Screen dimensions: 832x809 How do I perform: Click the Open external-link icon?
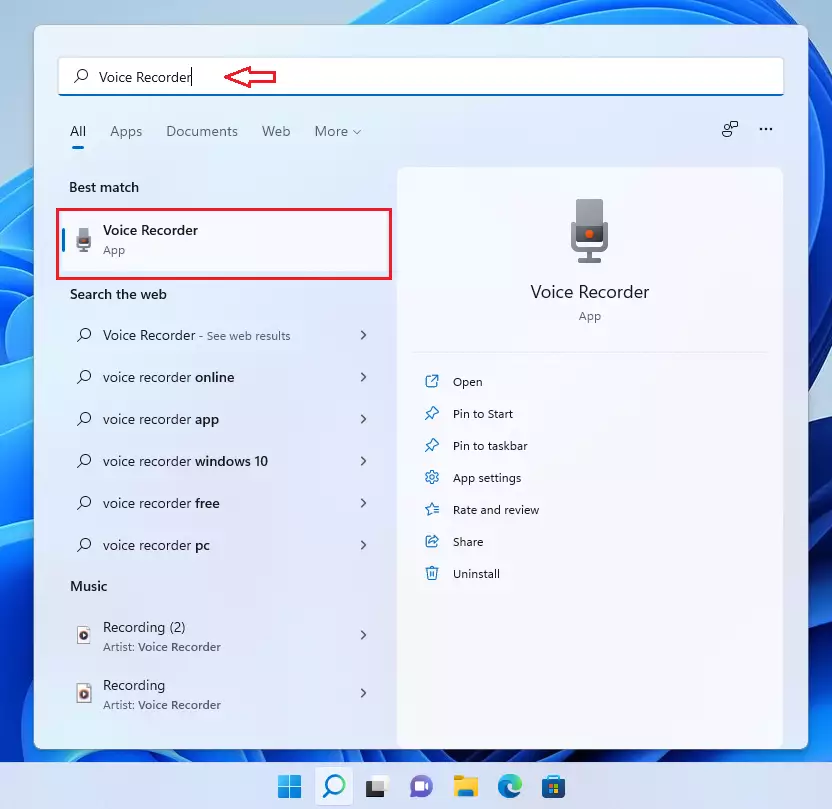pyautogui.click(x=432, y=381)
